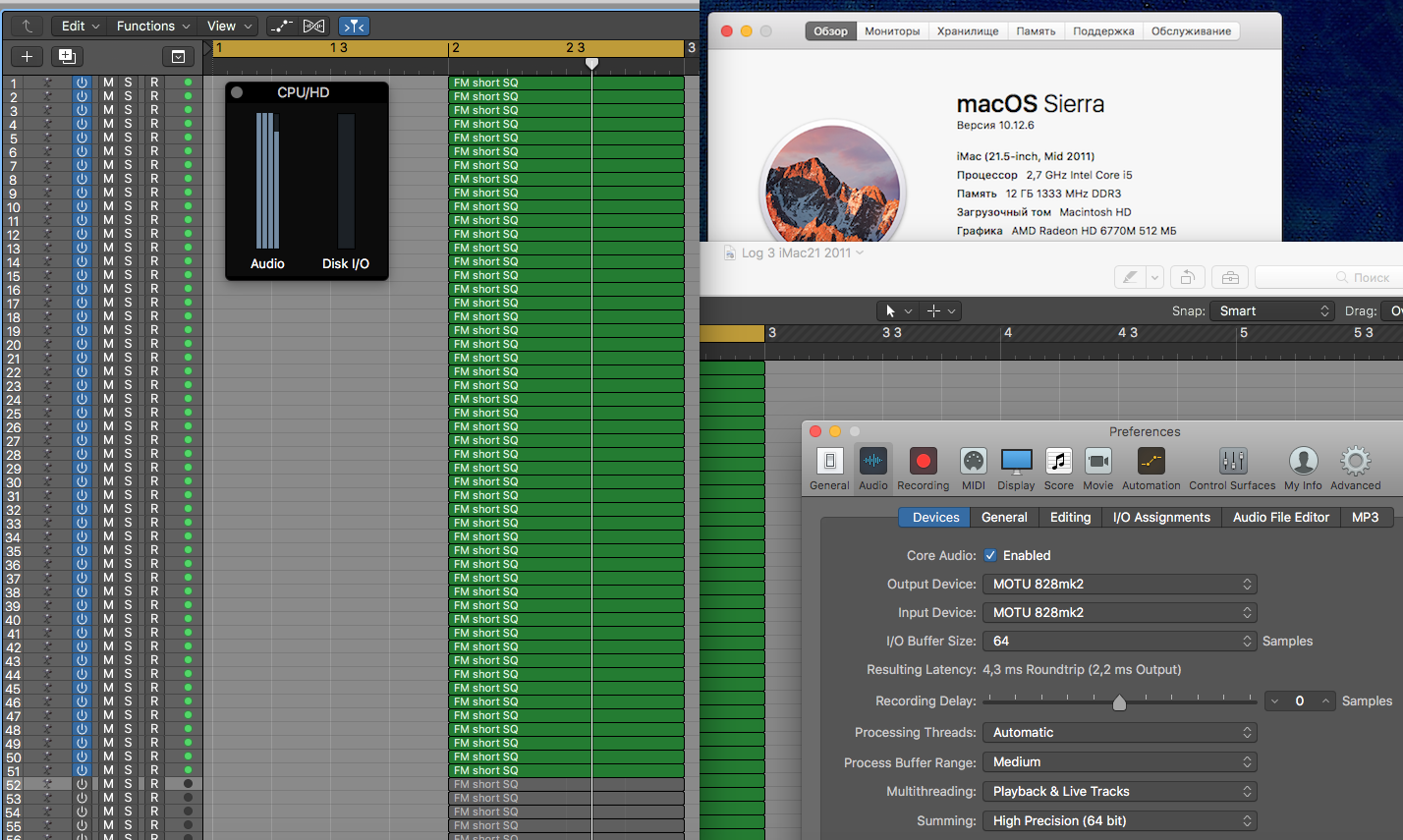This screenshot has width=1403, height=840.
Task: Uncheck the Core Audio Enabled checkbox
Action: tap(990, 555)
